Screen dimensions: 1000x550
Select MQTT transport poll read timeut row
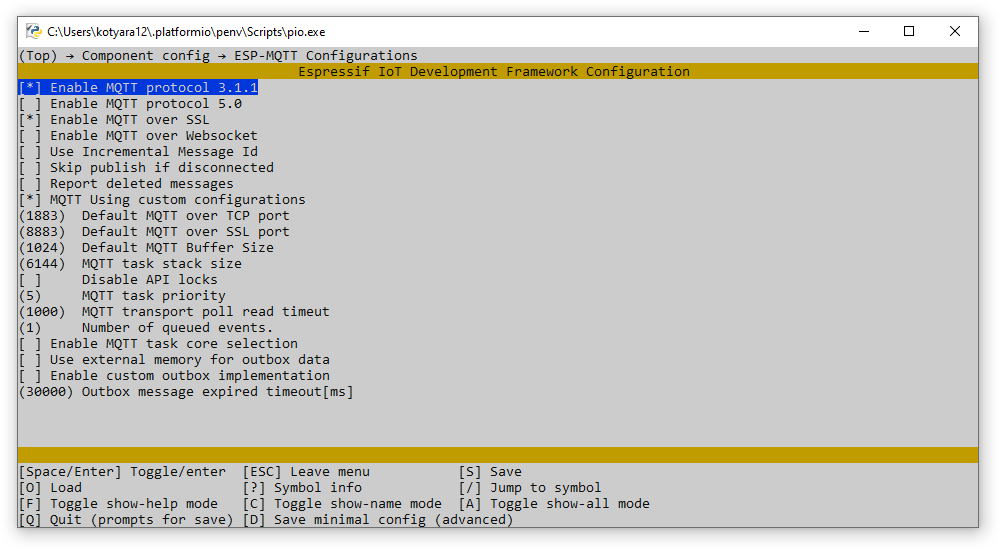pyautogui.click(x=174, y=311)
